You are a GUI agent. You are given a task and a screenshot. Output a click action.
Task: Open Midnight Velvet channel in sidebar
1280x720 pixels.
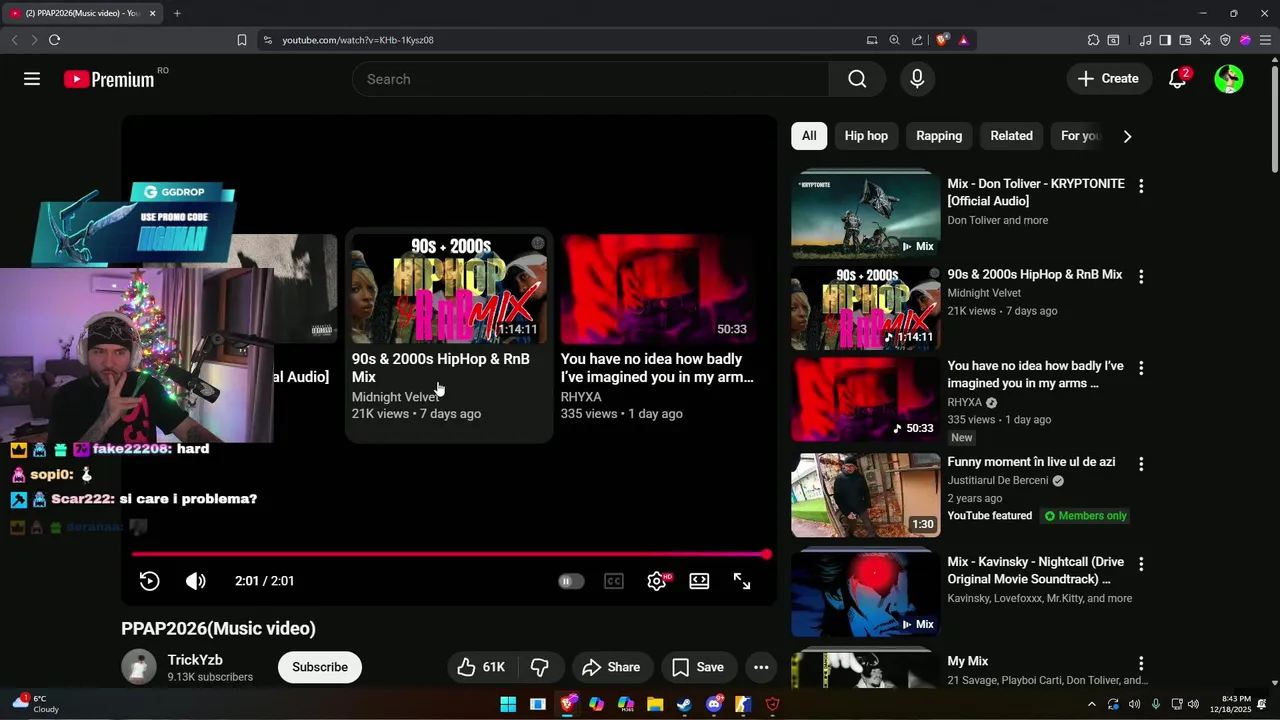[x=984, y=293]
